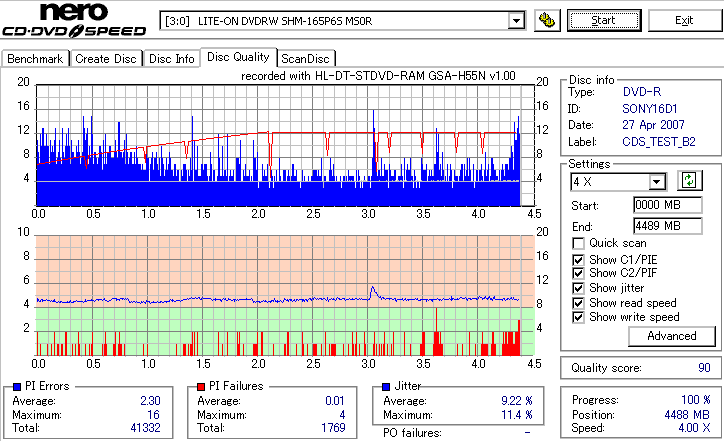
Task: Click the drive options icon next to Start
Action: 547,20
